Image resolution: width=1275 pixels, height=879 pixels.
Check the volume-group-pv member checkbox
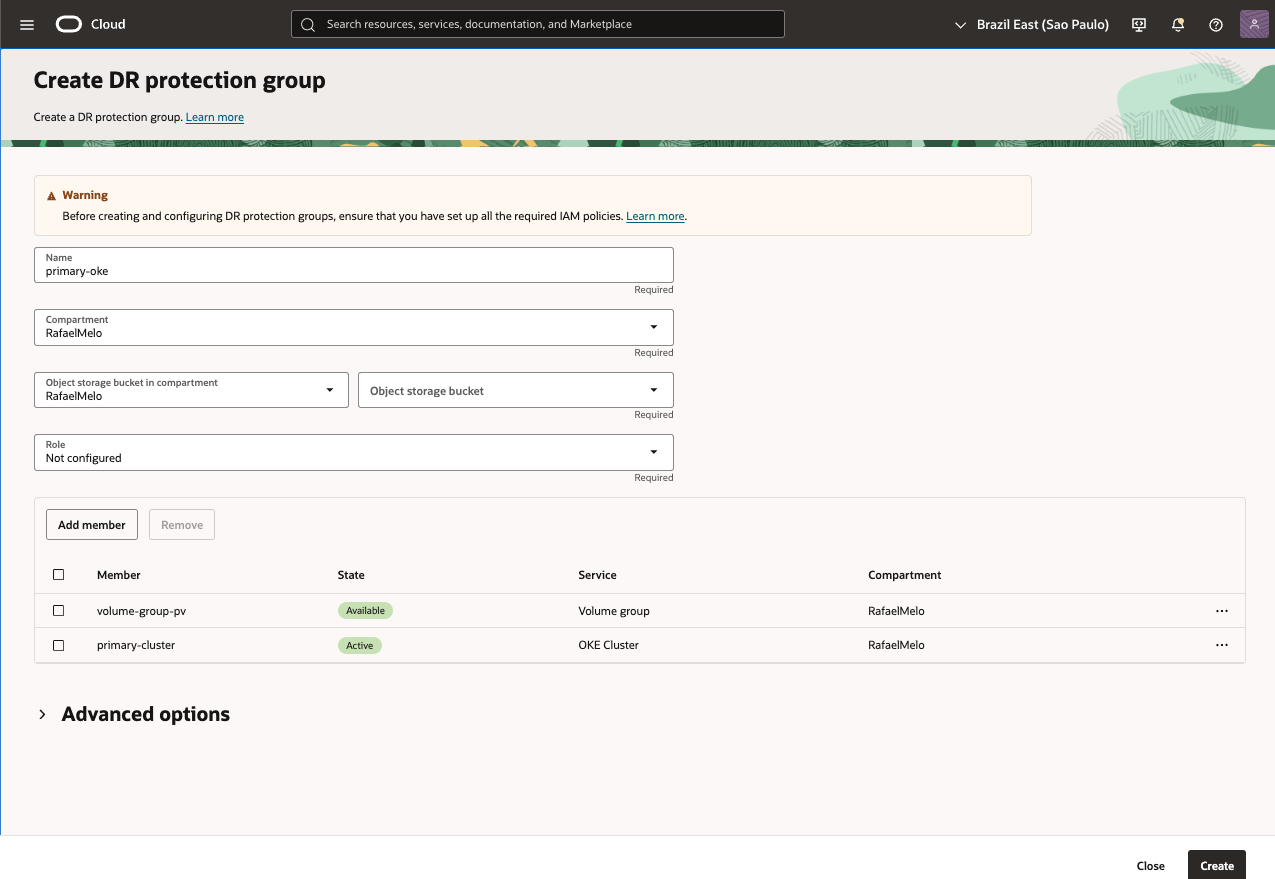58,610
